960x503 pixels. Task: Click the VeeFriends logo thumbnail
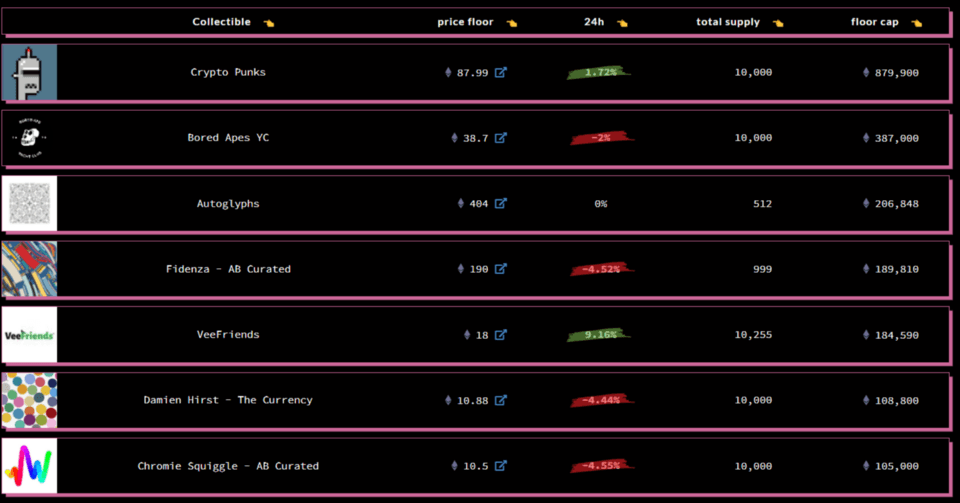click(29, 335)
